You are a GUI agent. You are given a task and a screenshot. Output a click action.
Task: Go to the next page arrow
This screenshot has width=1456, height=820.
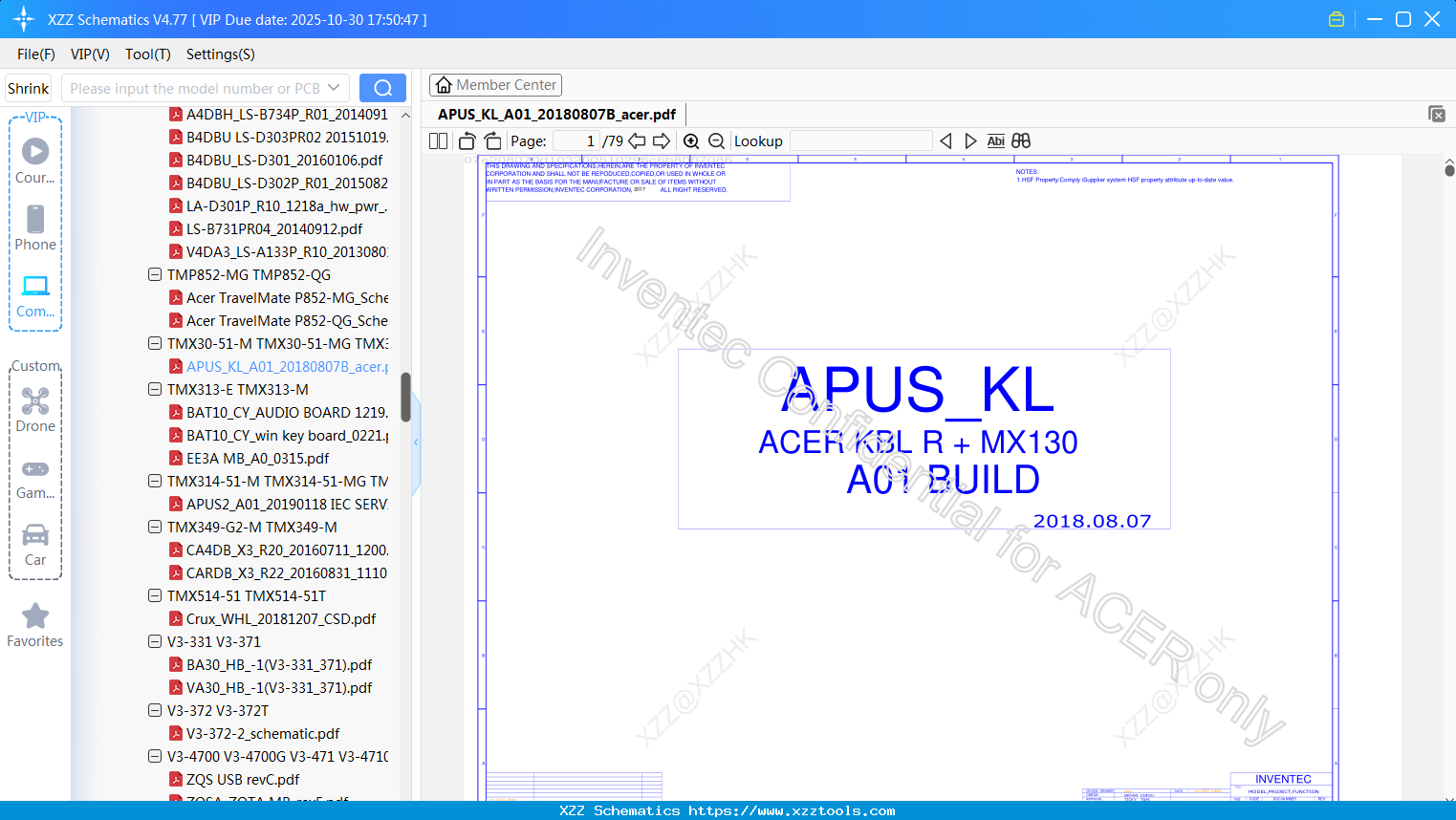point(662,141)
